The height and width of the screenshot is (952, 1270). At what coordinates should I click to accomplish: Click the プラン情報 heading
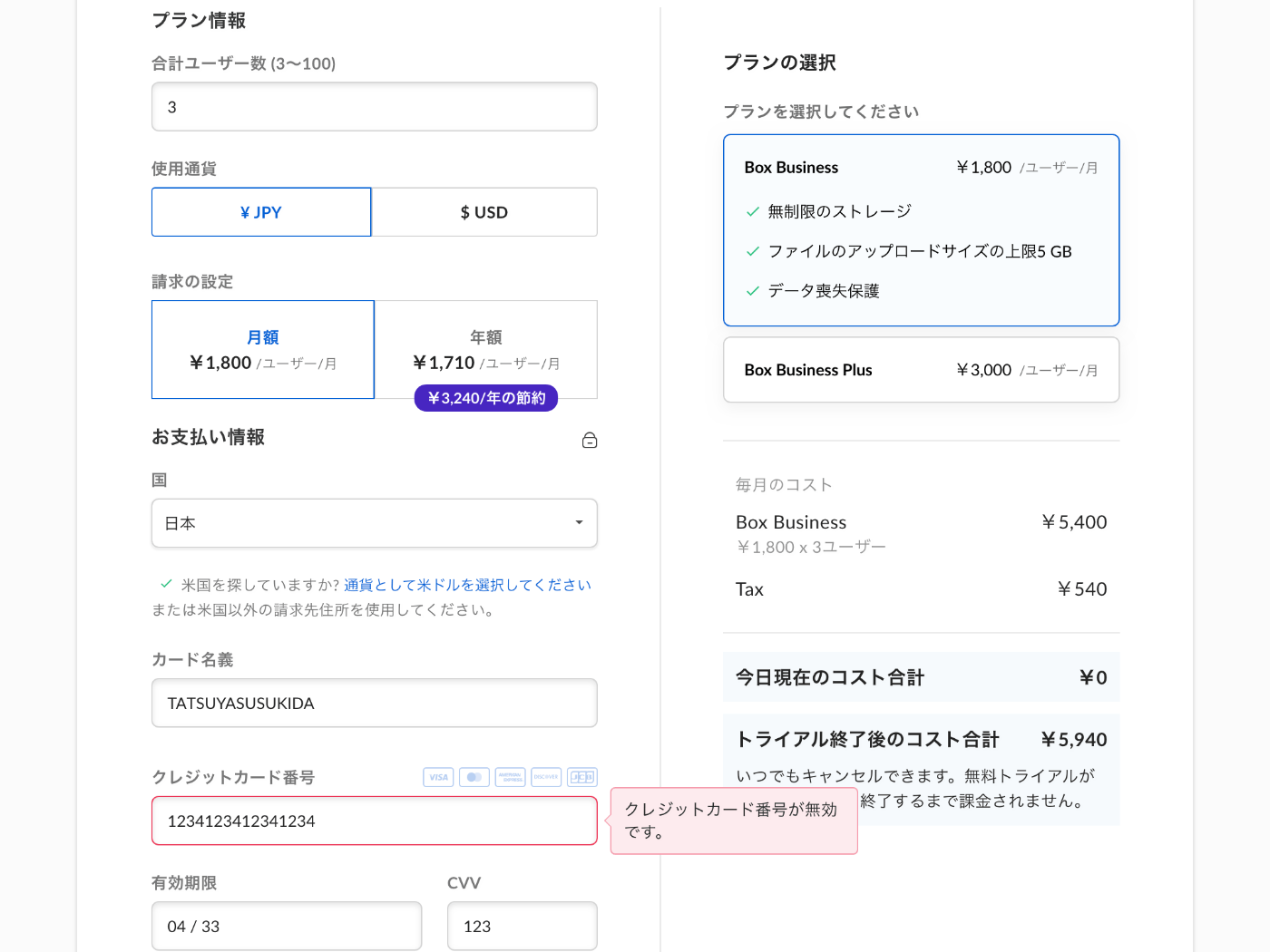(199, 20)
